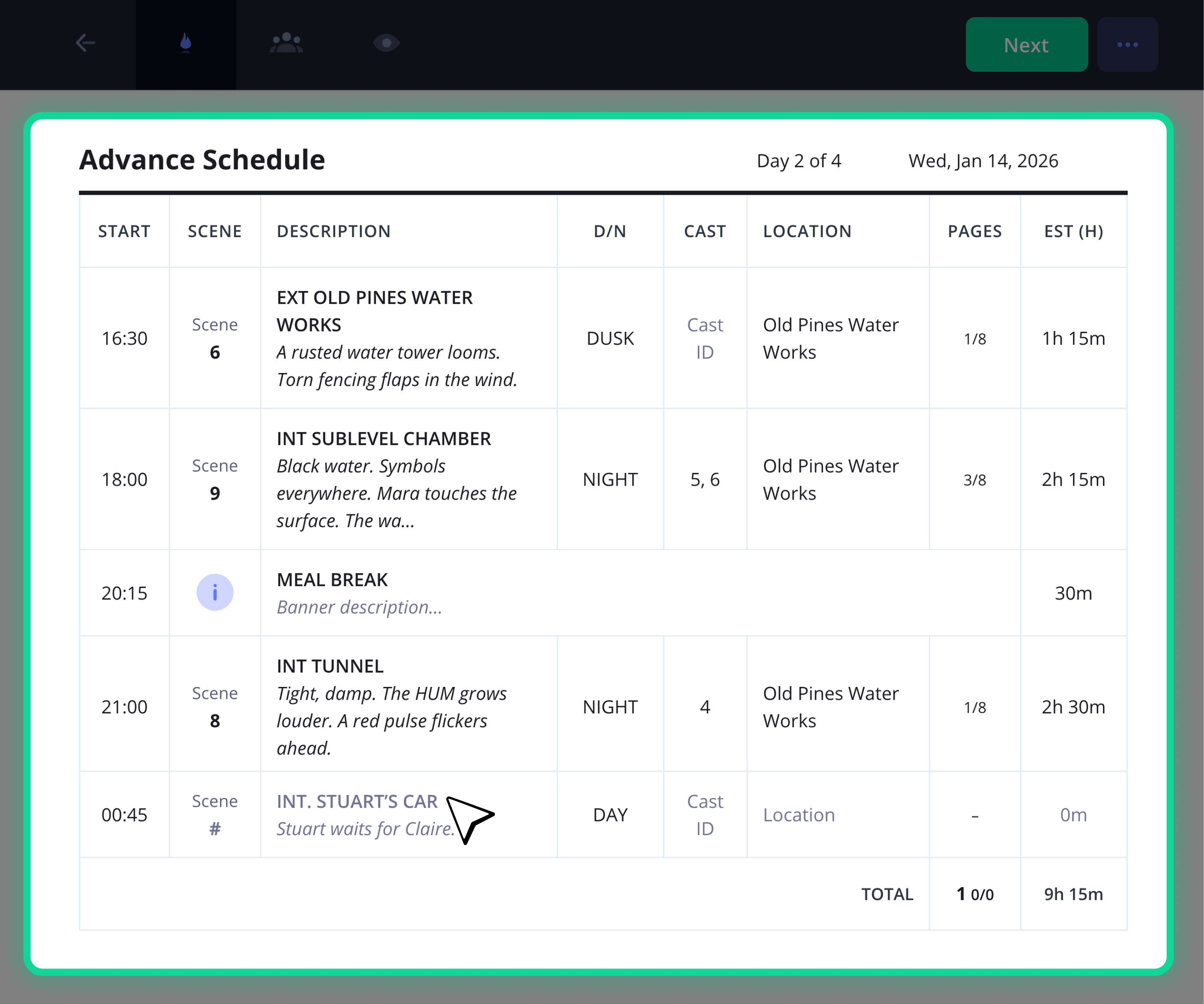Click the green Next button

(x=1026, y=45)
